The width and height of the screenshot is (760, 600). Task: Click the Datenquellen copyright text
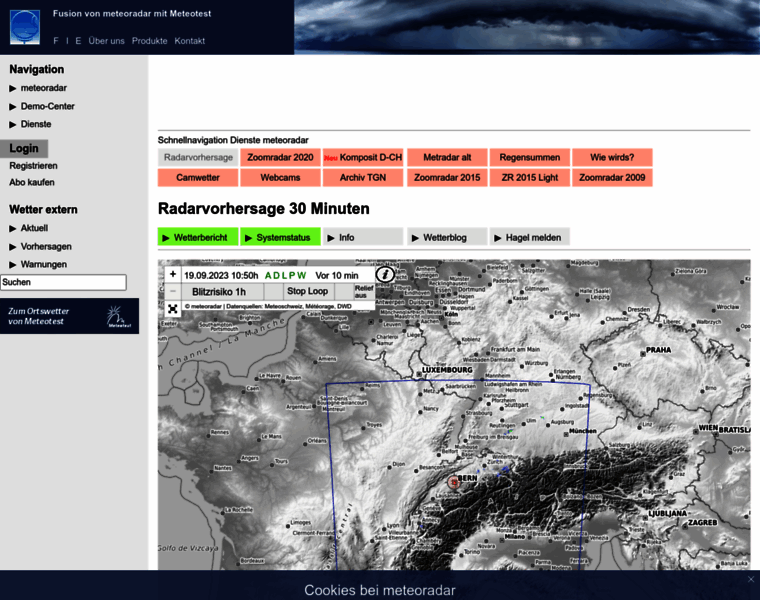point(268,306)
